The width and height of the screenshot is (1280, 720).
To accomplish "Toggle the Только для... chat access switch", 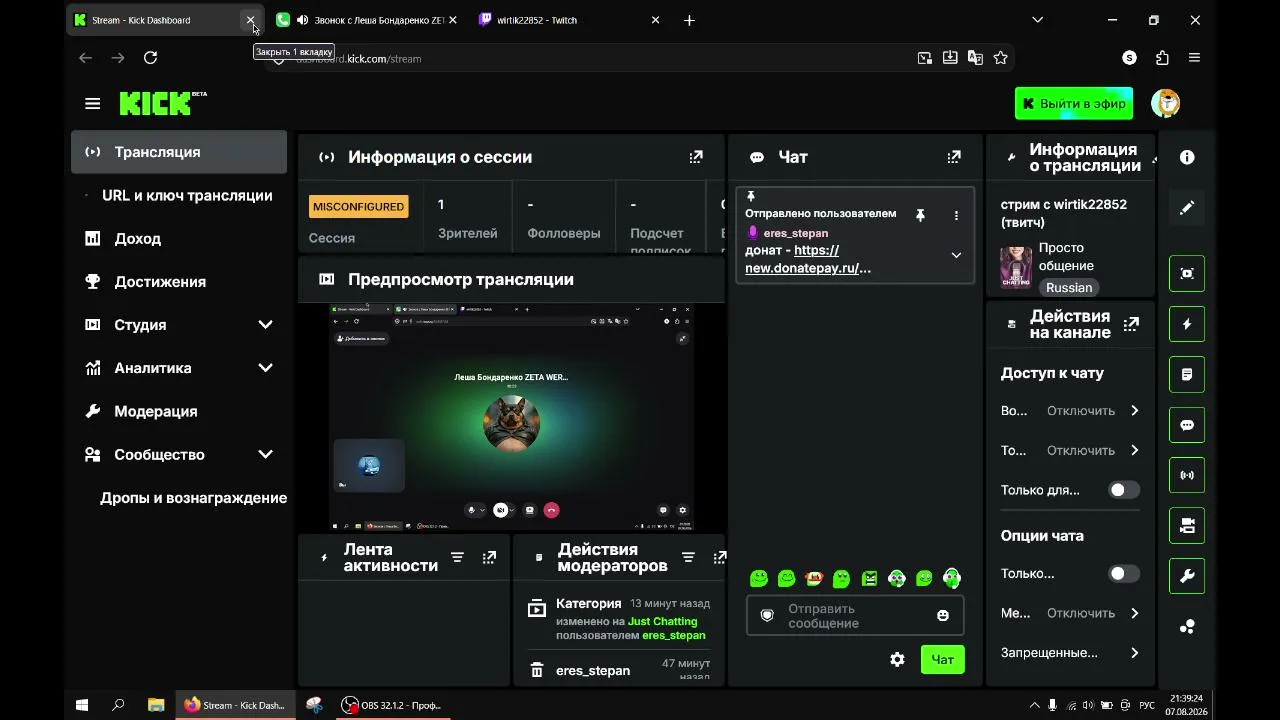I will [x=1124, y=490].
